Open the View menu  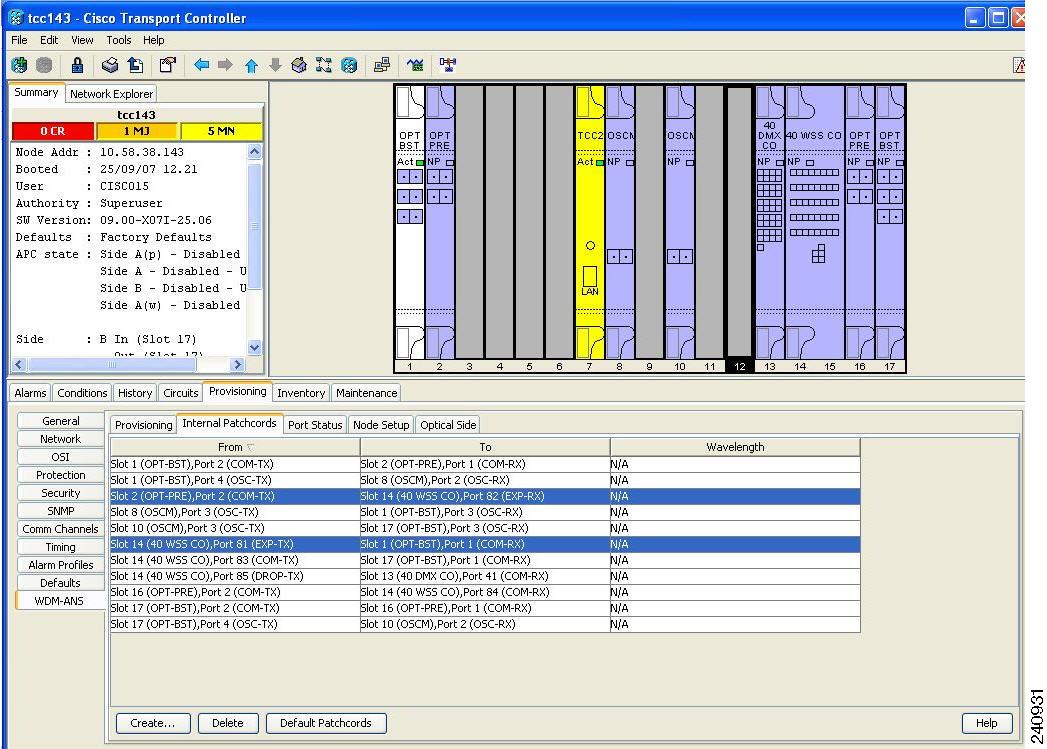pos(82,40)
